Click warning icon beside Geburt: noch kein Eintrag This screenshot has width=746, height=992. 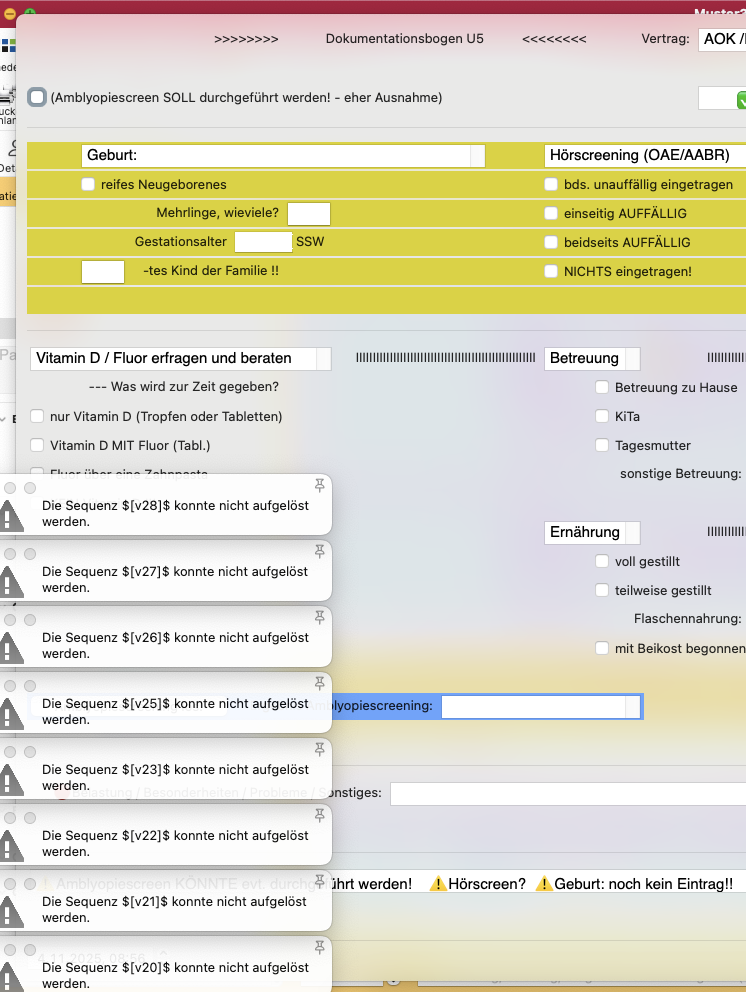pyautogui.click(x=544, y=884)
